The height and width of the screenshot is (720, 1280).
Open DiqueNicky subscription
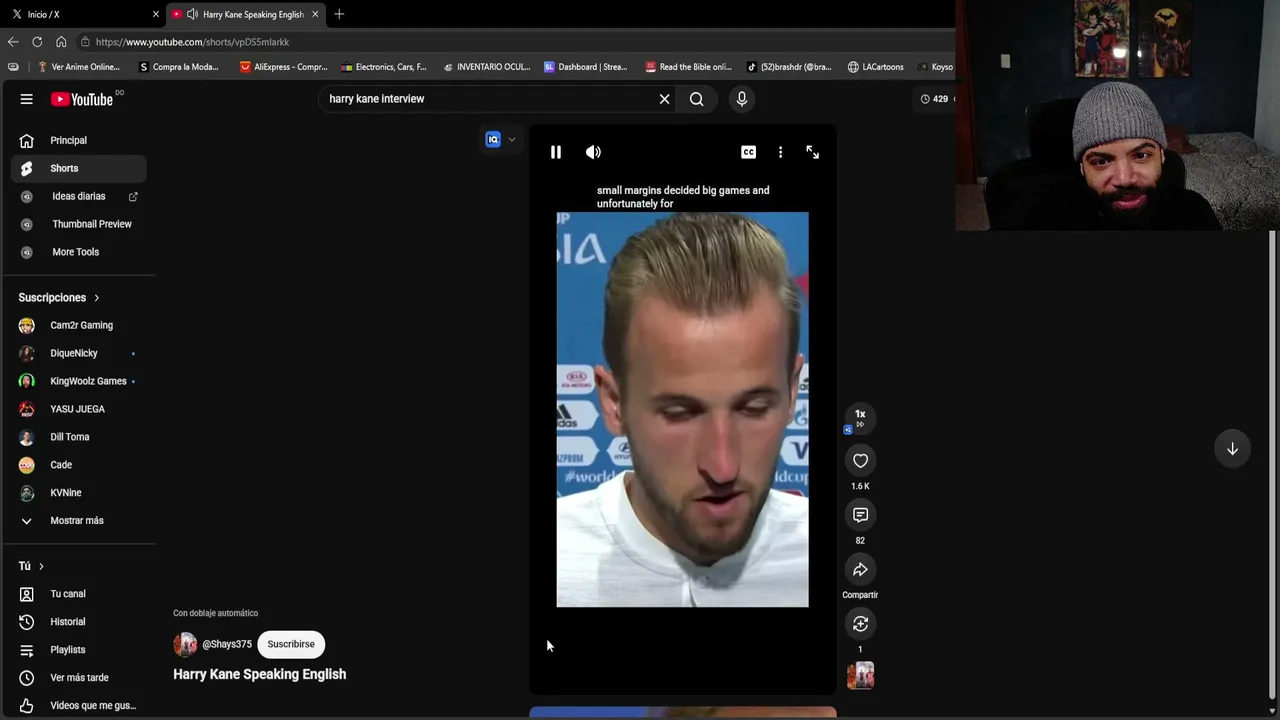coord(78,353)
